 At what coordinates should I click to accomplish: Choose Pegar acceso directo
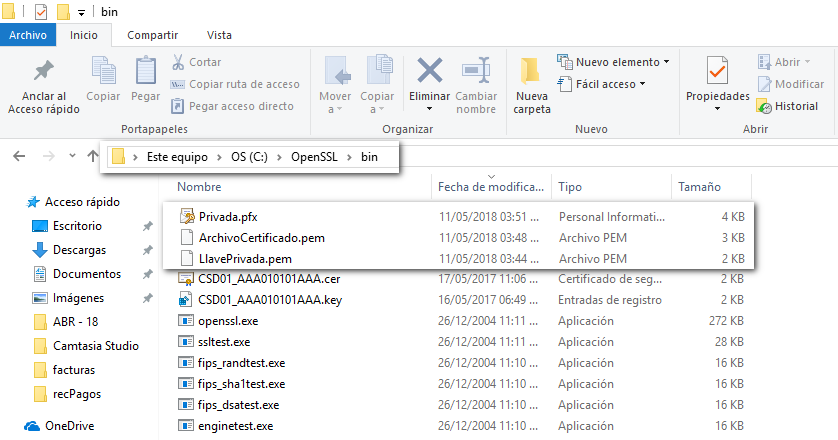[232, 106]
